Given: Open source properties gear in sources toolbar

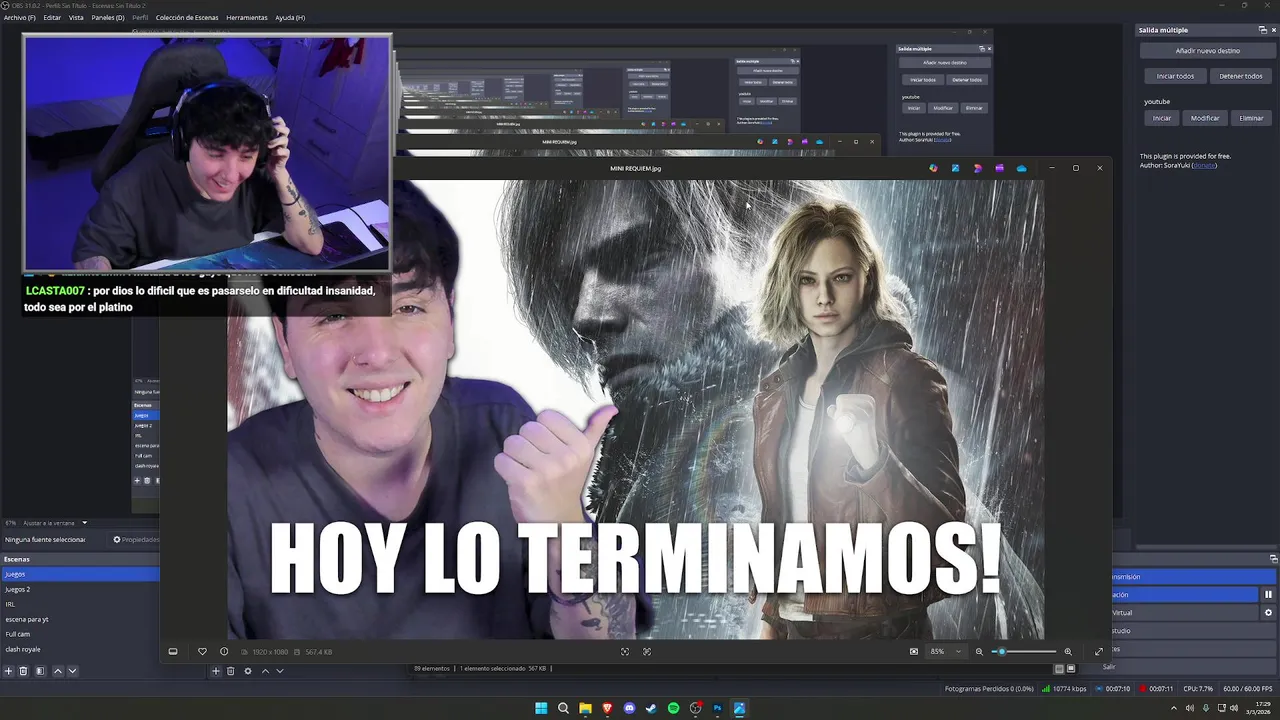Looking at the screenshot, I should point(248,671).
